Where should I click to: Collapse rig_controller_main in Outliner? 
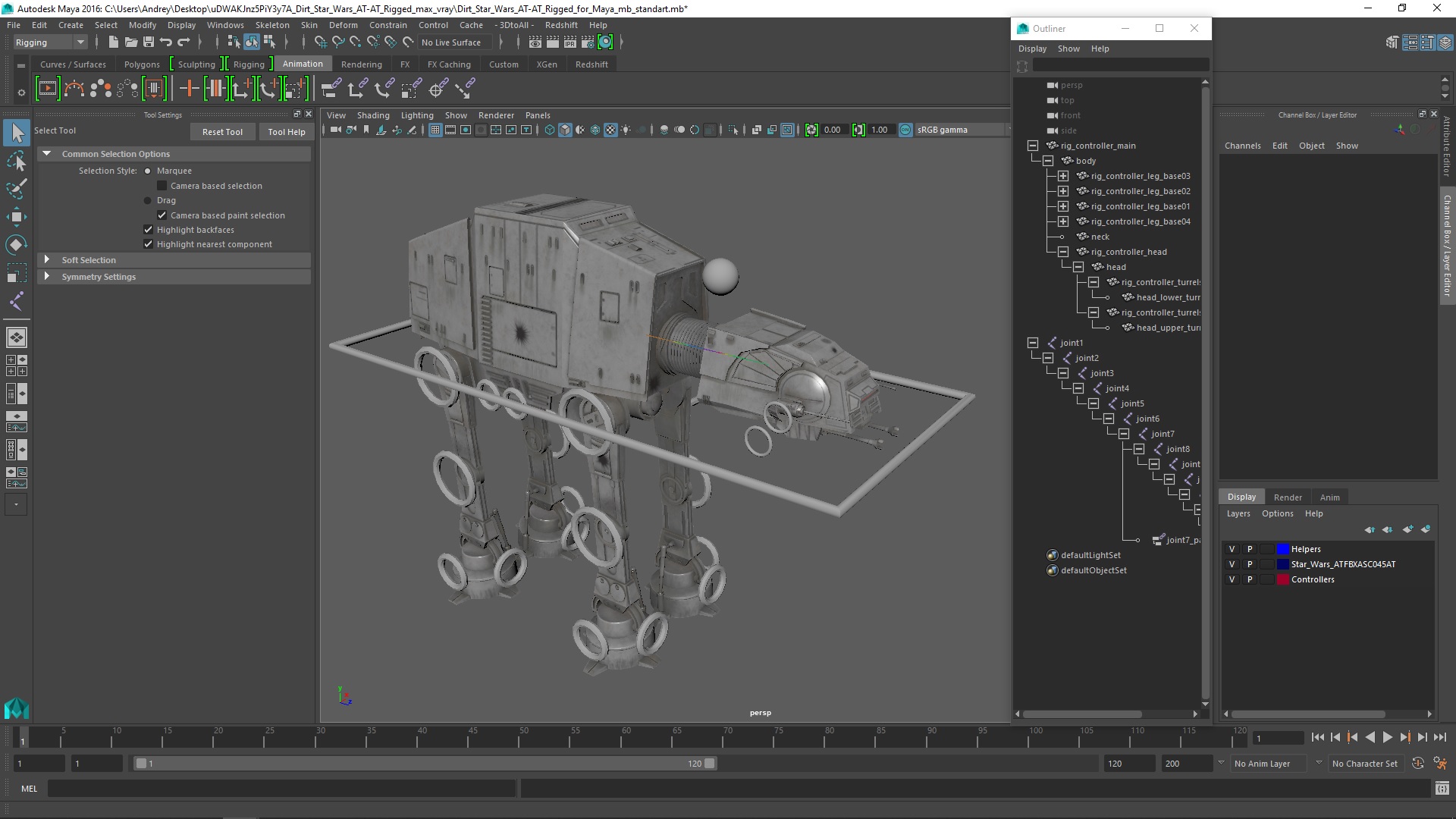pyautogui.click(x=1033, y=146)
